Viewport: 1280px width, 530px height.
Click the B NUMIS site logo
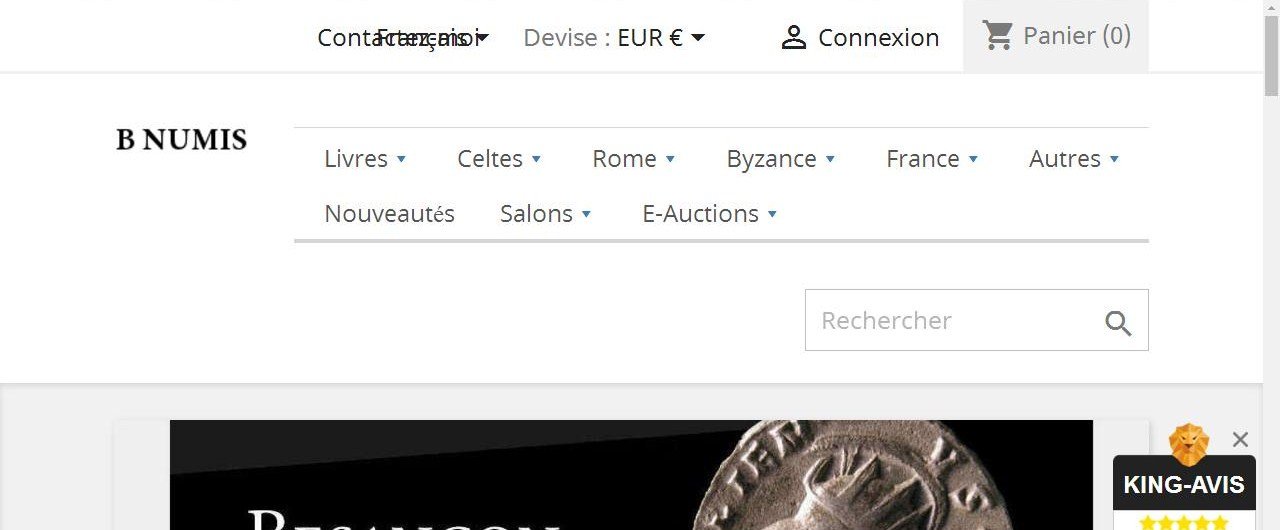tap(182, 140)
